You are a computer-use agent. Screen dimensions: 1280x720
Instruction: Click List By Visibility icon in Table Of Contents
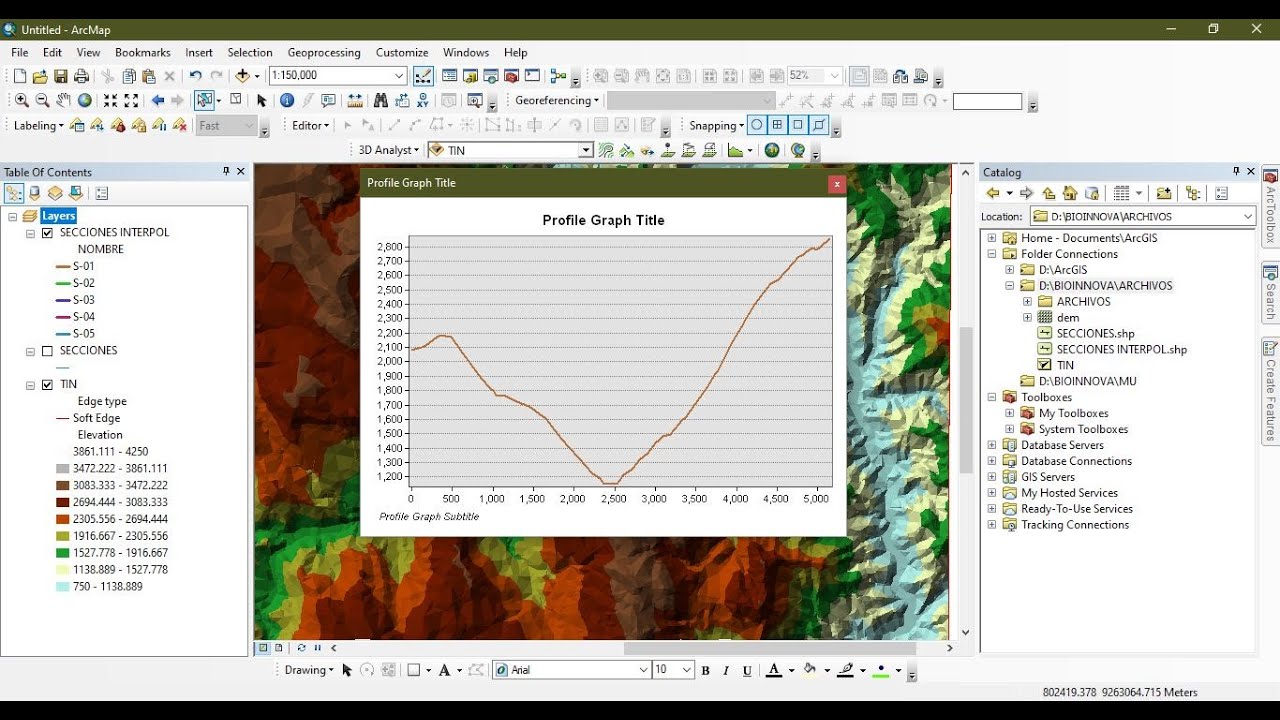pyautogui.click(x=55, y=194)
